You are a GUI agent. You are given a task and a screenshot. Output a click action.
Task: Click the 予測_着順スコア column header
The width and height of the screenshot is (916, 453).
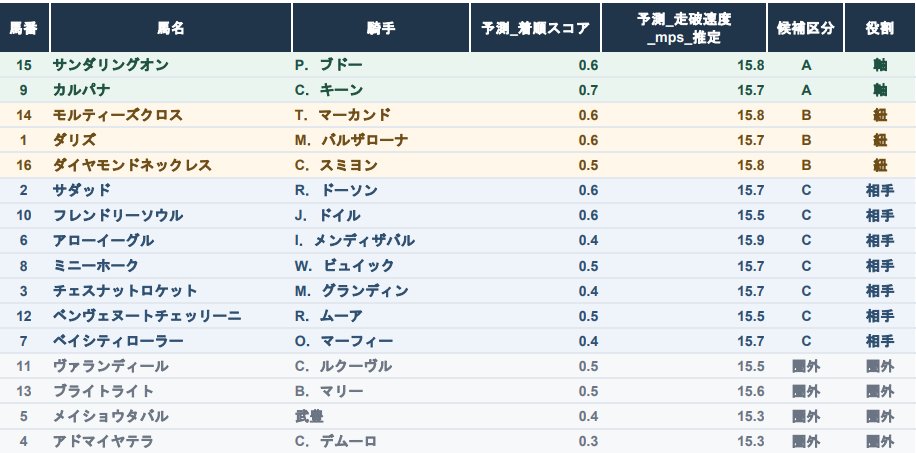click(535, 28)
